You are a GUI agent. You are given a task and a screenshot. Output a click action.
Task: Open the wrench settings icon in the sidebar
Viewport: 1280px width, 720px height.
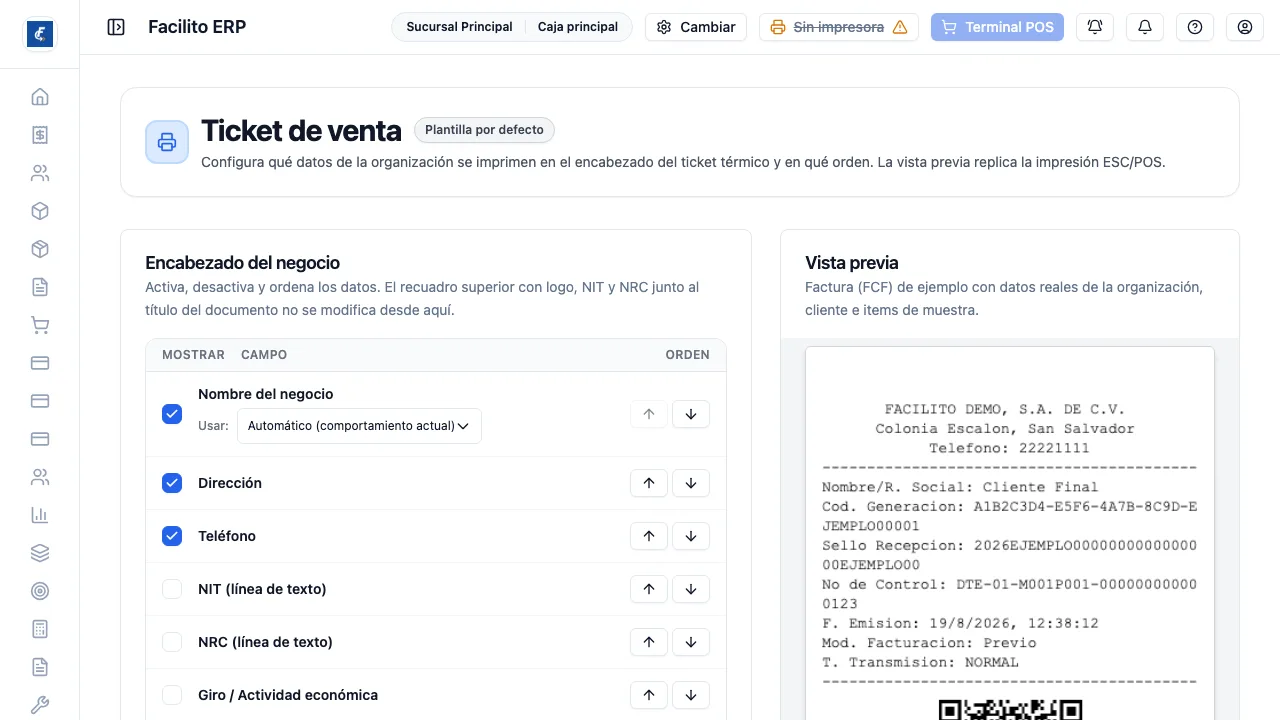click(x=40, y=705)
